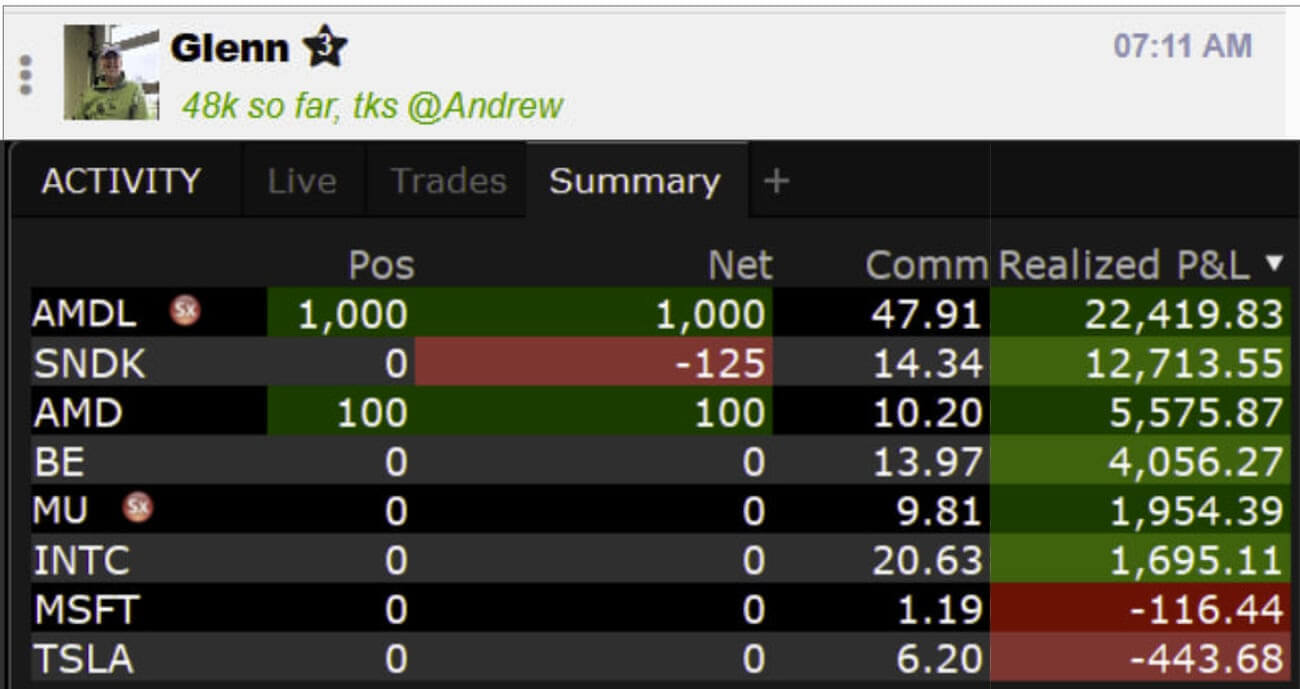Click MU realized P&L 1,954.39
Screen dimensions: 1300x689
click(x=1196, y=509)
